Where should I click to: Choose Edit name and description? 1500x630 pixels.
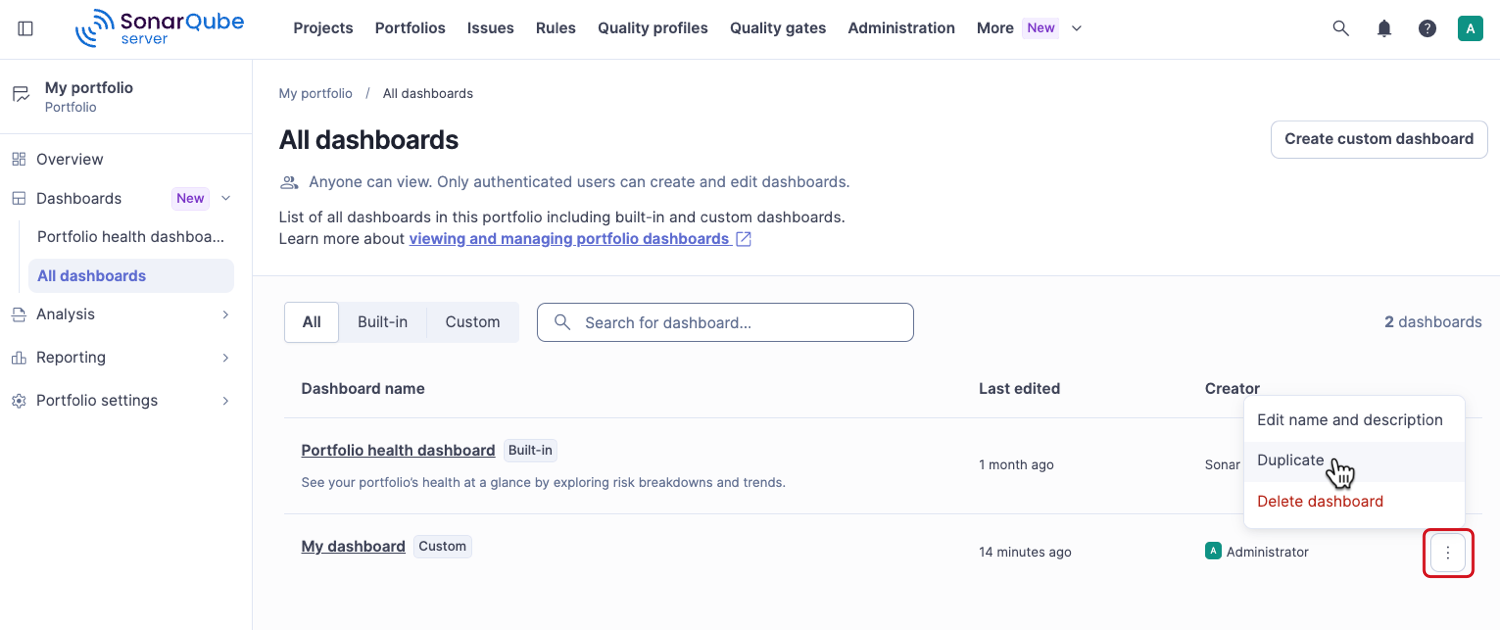pyautogui.click(x=1354, y=420)
